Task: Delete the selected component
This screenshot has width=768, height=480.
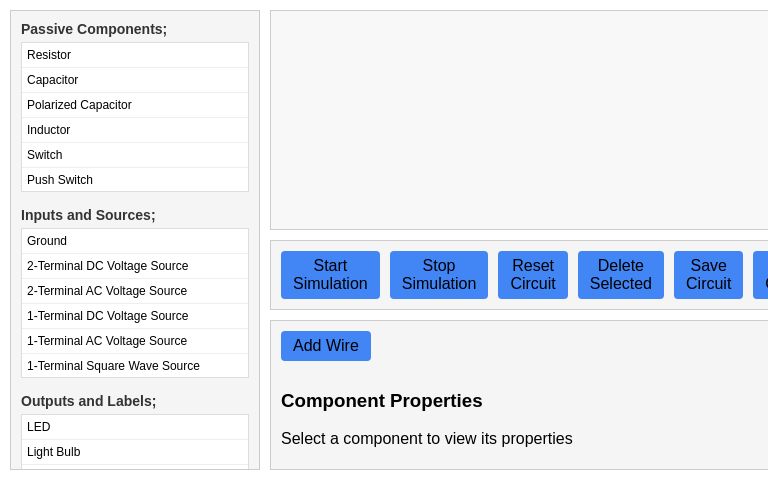Action: pos(621,275)
